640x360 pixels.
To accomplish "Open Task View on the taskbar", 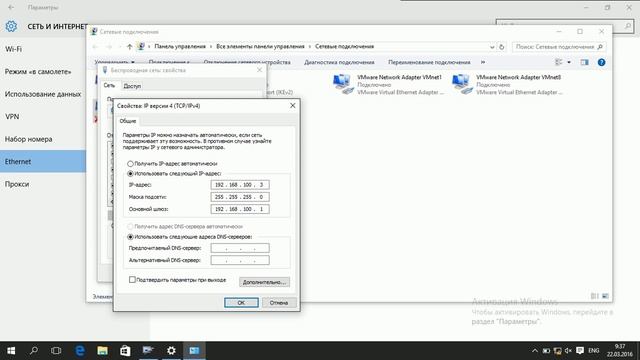I will click(56, 351).
